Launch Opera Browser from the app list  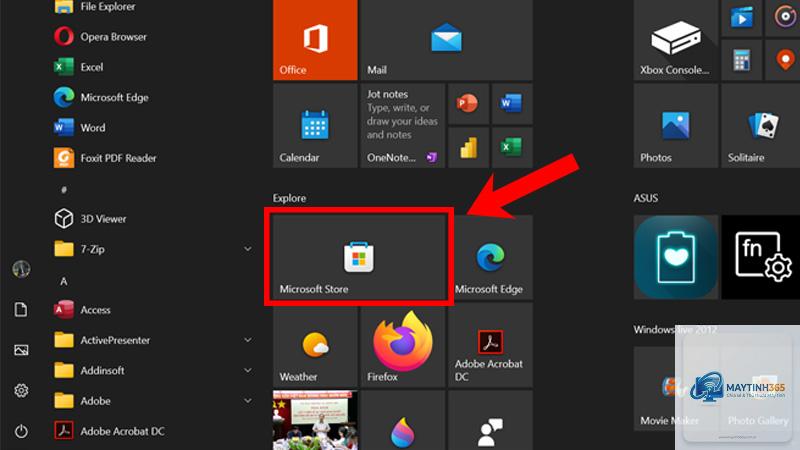tap(153, 37)
